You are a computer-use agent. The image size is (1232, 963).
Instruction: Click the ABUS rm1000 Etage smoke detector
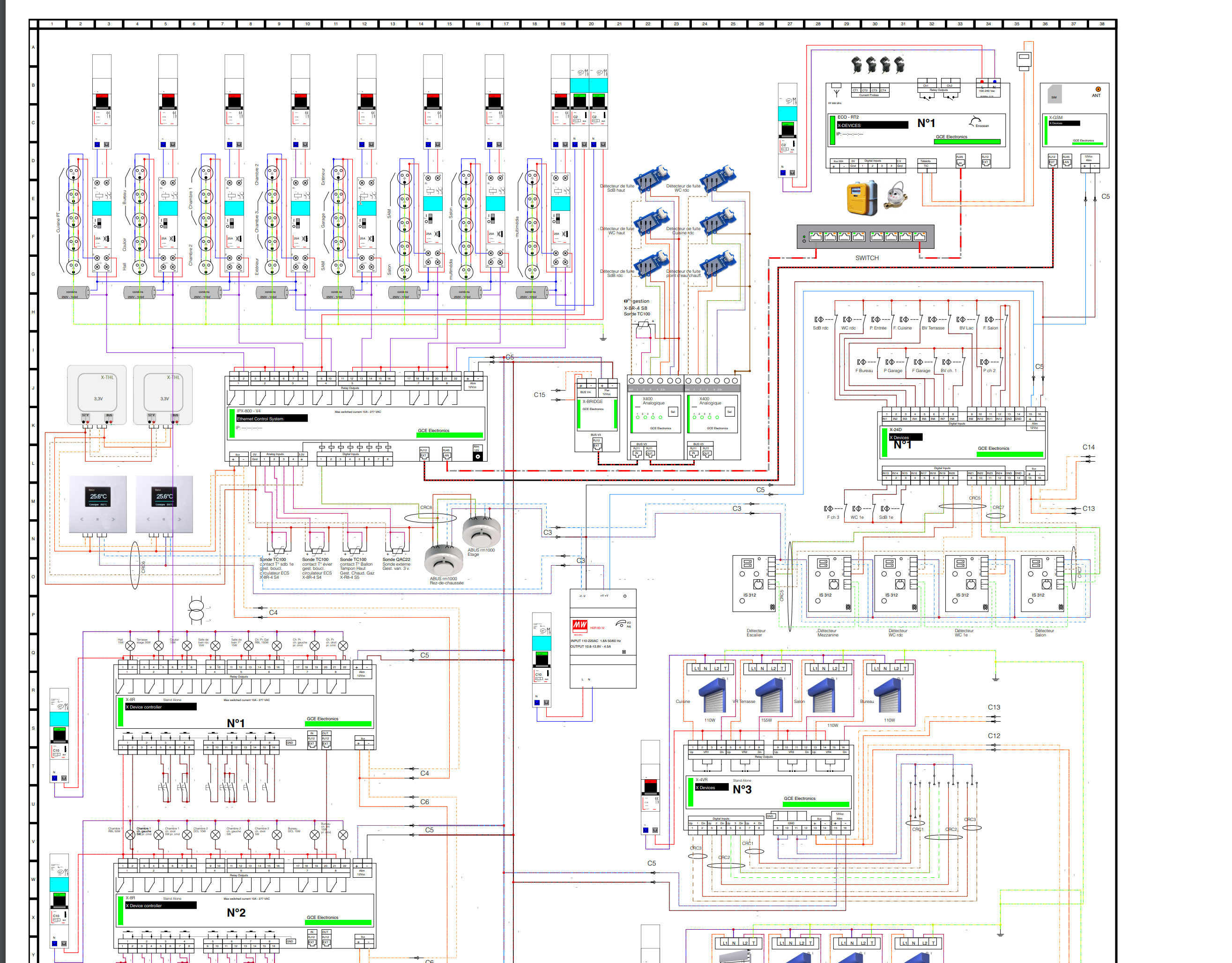(x=481, y=531)
